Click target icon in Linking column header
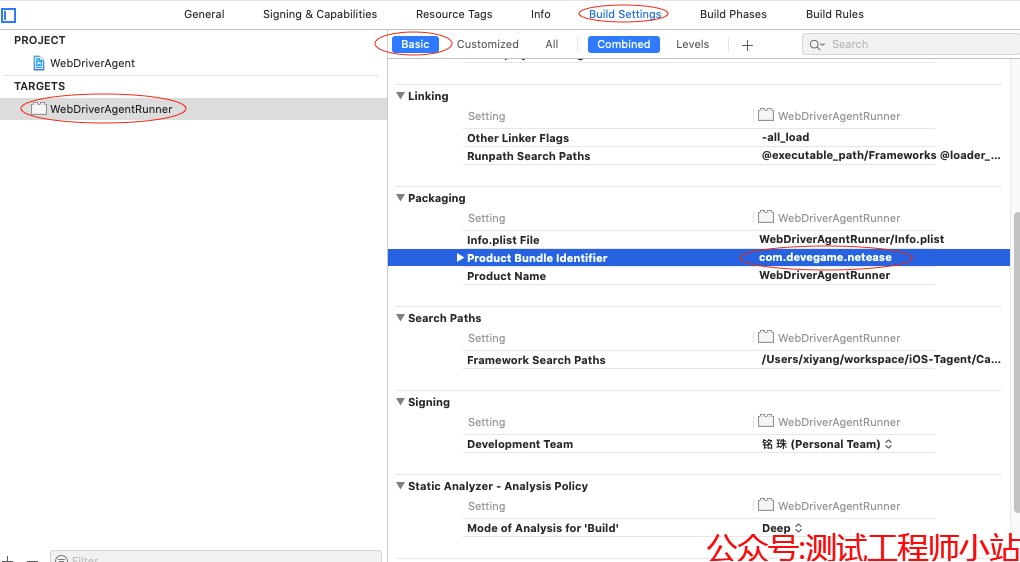The width and height of the screenshot is (1020, 562). coord(766,115)
